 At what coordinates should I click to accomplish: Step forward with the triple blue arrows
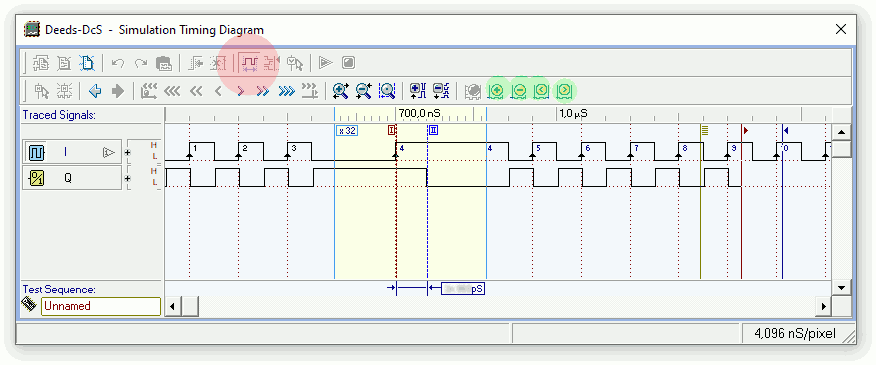tap(287, 91)
